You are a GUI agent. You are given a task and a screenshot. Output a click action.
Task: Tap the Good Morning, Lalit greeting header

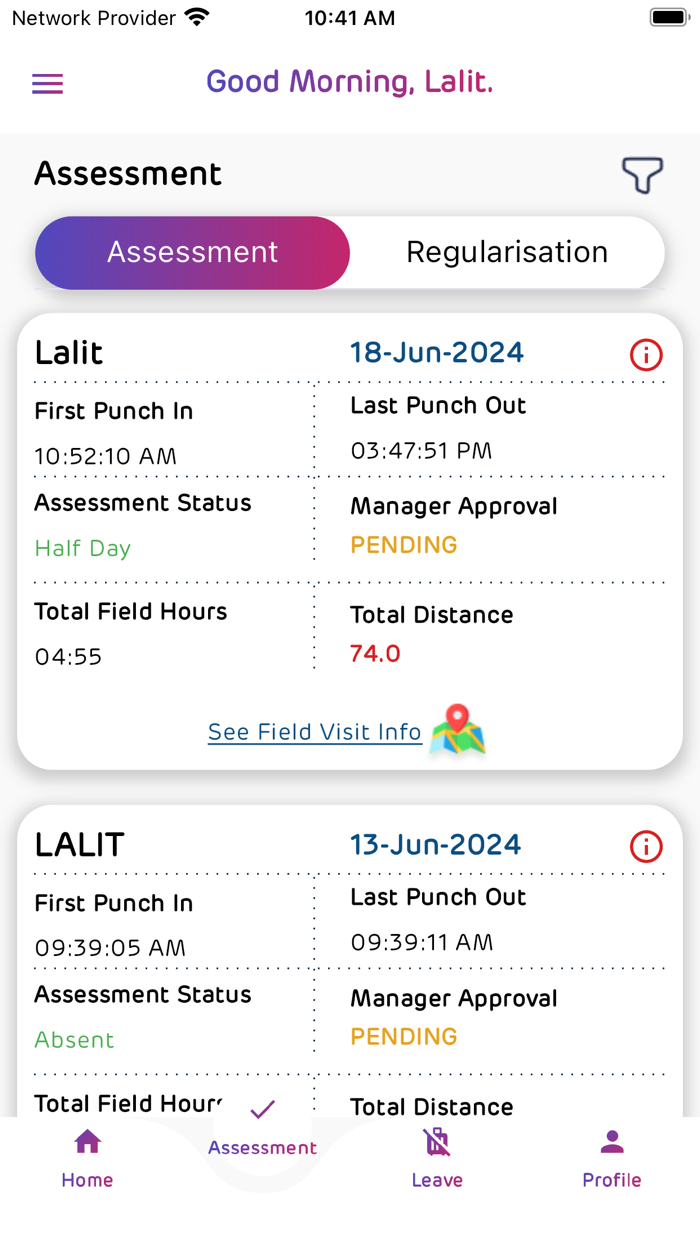coord(350,82)
